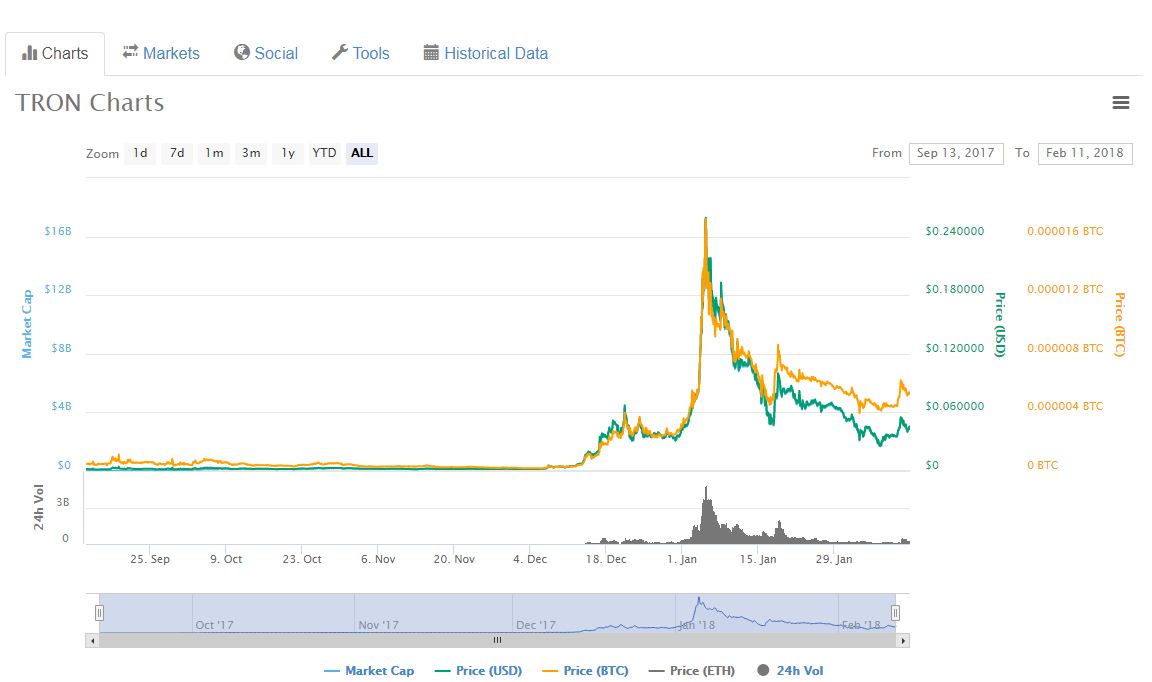Toggle 24h Vol series in legend
This screenshot has width=1152, height=682.
[x=791, y=671]
